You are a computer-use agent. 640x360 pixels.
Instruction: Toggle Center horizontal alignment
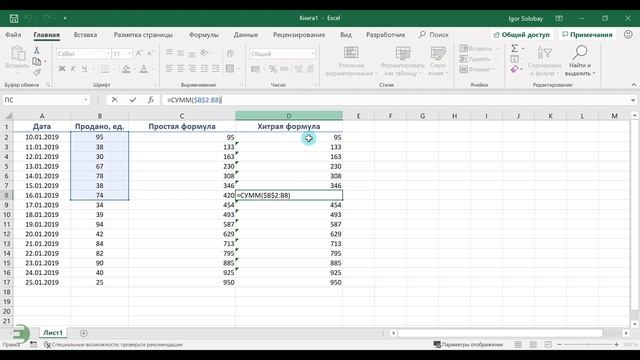[181, 69]
